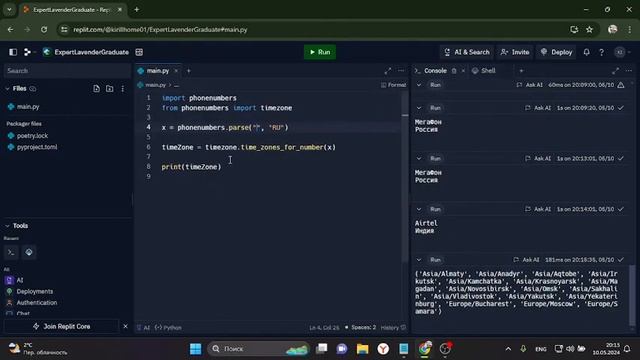The width and height of the screenshot is (640, 360).
Task: Click the Invite button
Action: tap(515, 52)
